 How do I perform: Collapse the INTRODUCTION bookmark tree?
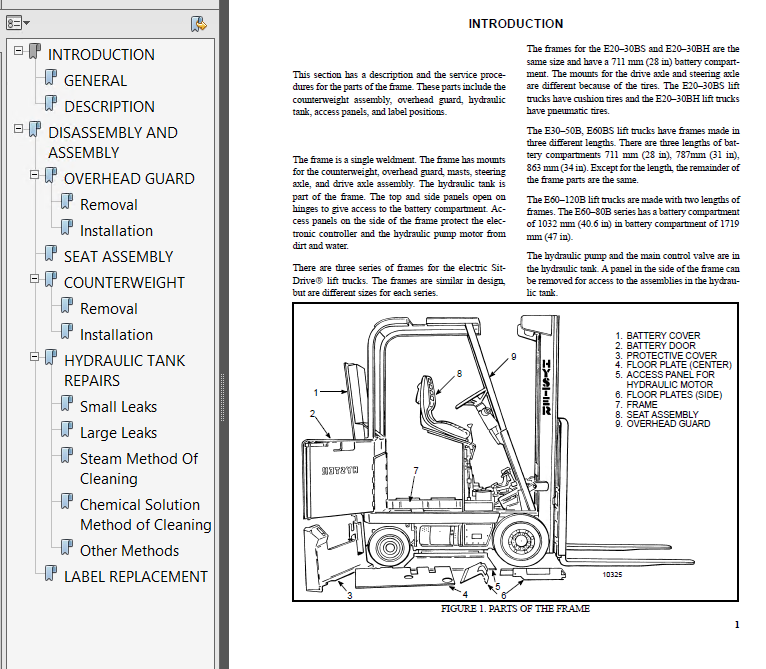(x=19, y=50)
